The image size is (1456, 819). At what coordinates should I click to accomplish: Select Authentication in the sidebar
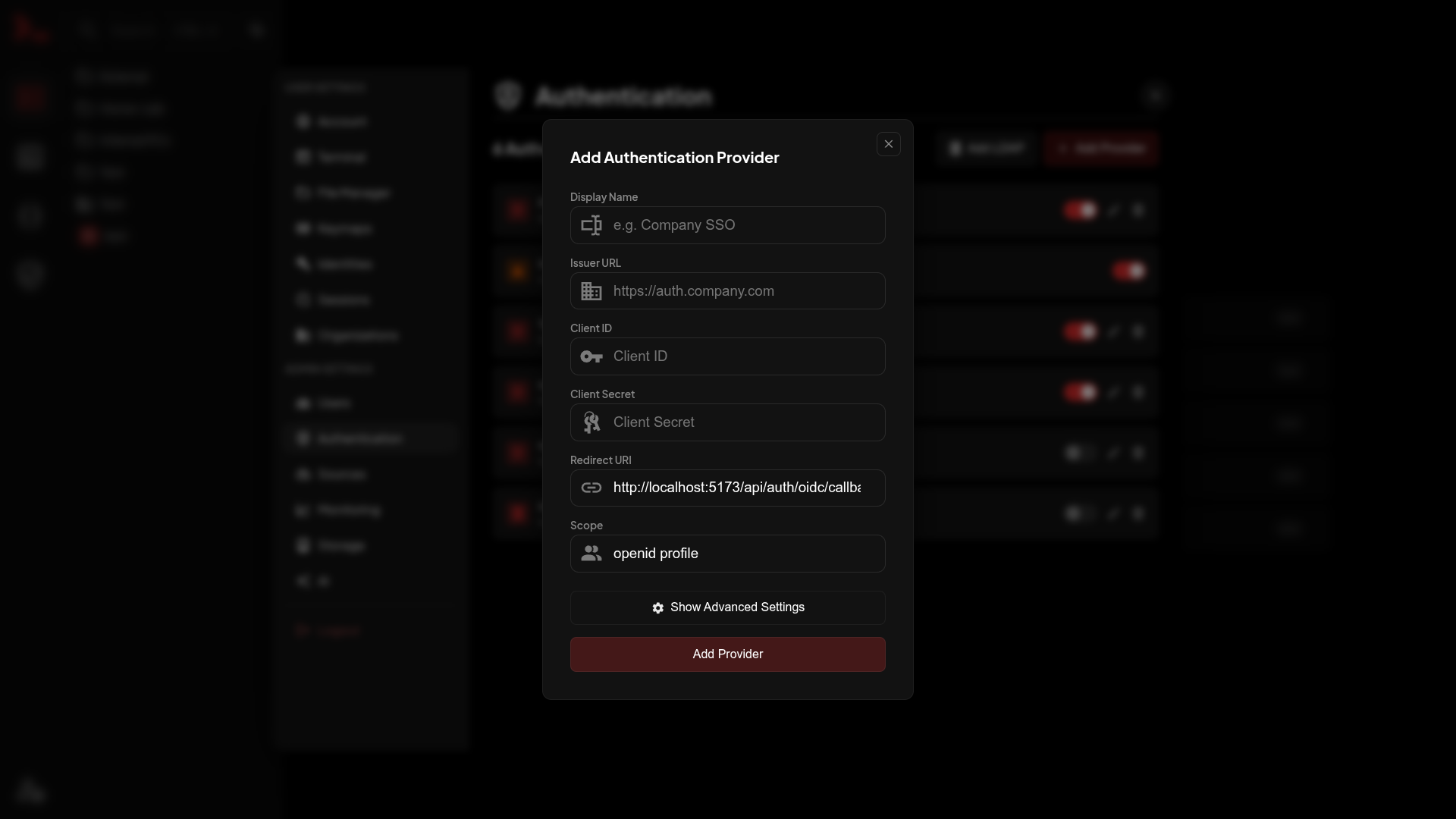(370, 438)
